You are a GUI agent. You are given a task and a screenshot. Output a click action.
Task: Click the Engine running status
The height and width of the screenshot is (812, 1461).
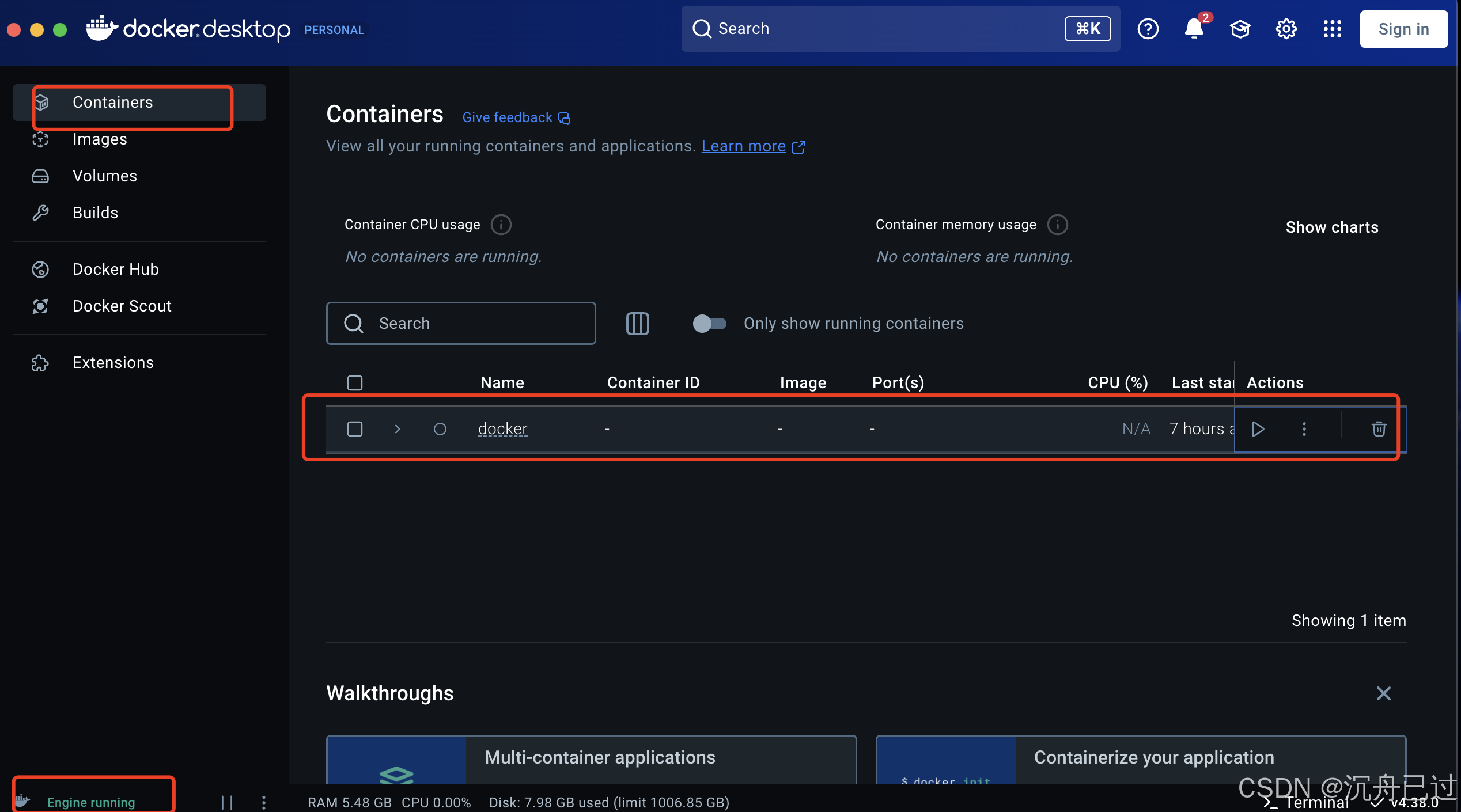(x=91, y=802)
